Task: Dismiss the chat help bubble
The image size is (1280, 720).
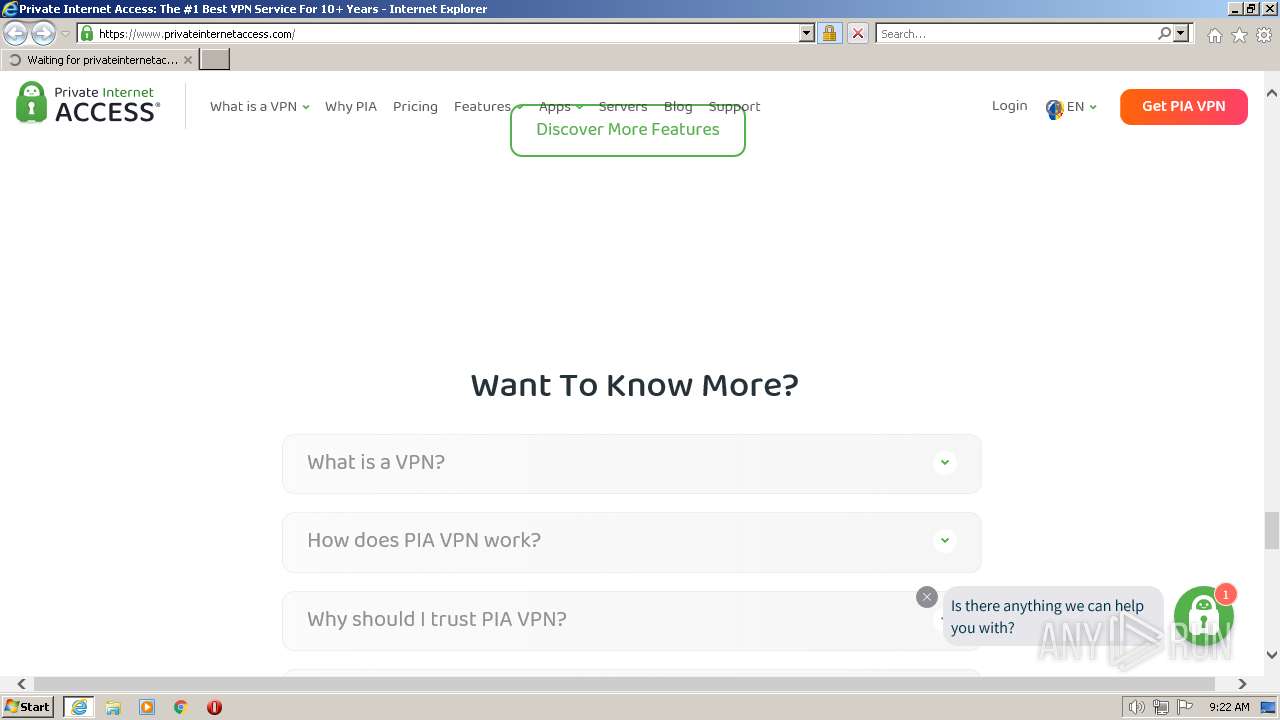Action: click(x=927, y=597)
